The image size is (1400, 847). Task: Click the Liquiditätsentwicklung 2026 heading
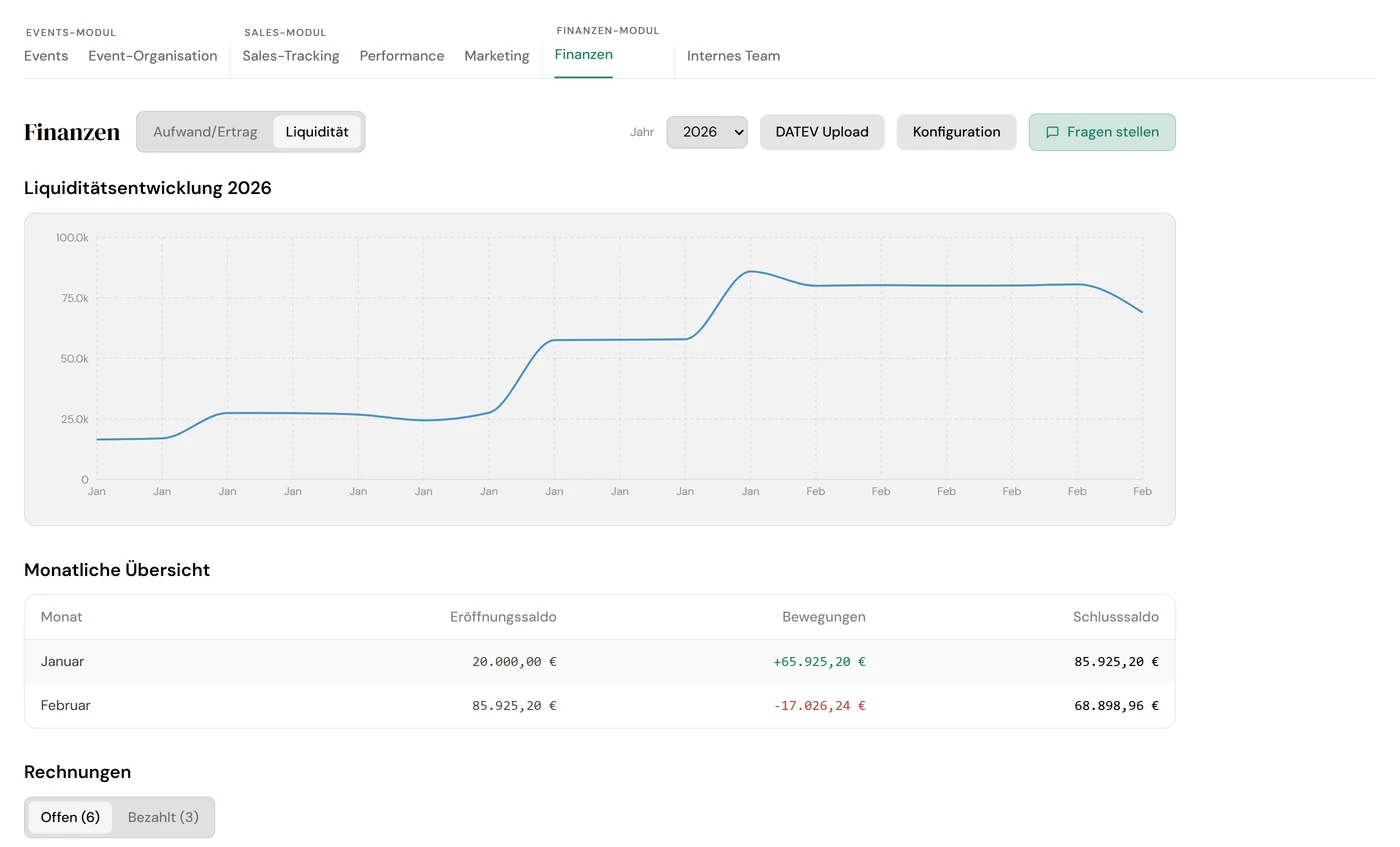(x=148, y=187)
